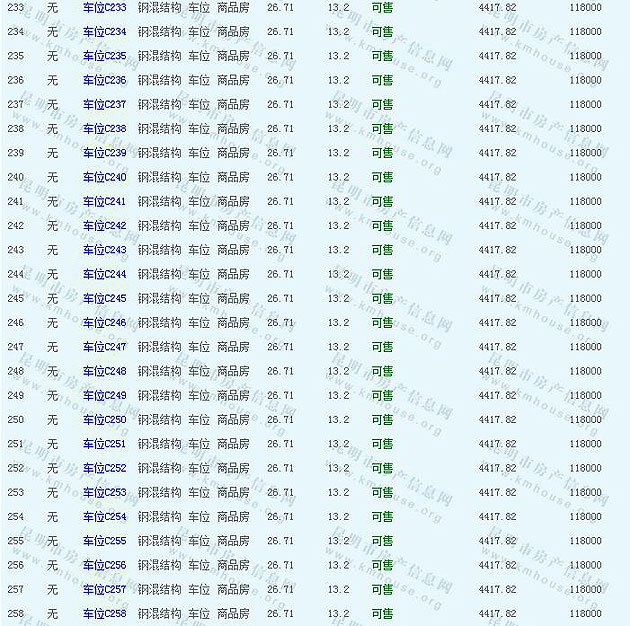Click 可售 status in row 235
Viewport: 630px width, 626px height.
tap(382, 56)
